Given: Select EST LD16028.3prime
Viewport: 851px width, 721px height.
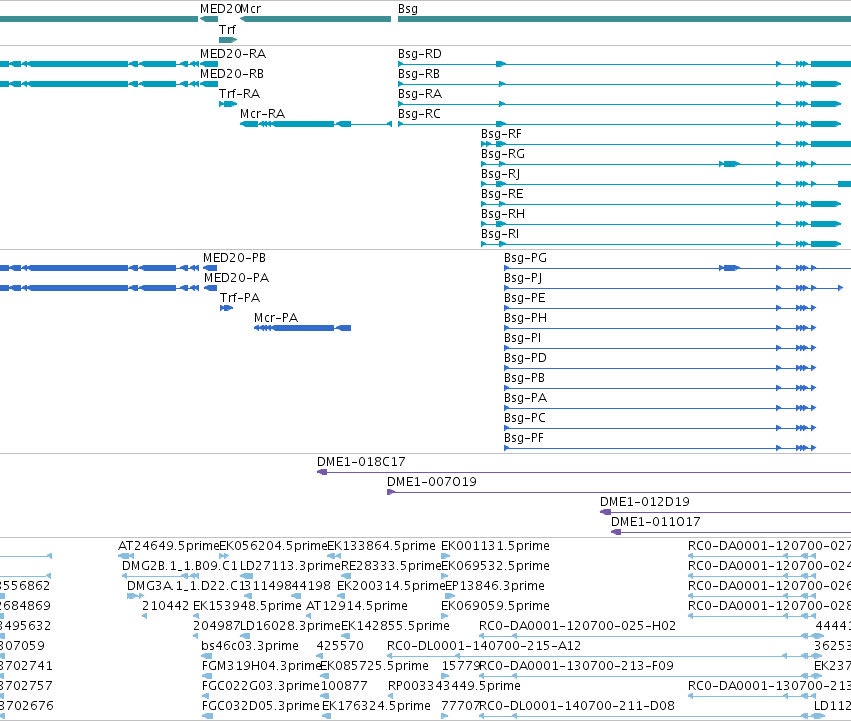Looking at the screenshot, I should click(290, 627).
